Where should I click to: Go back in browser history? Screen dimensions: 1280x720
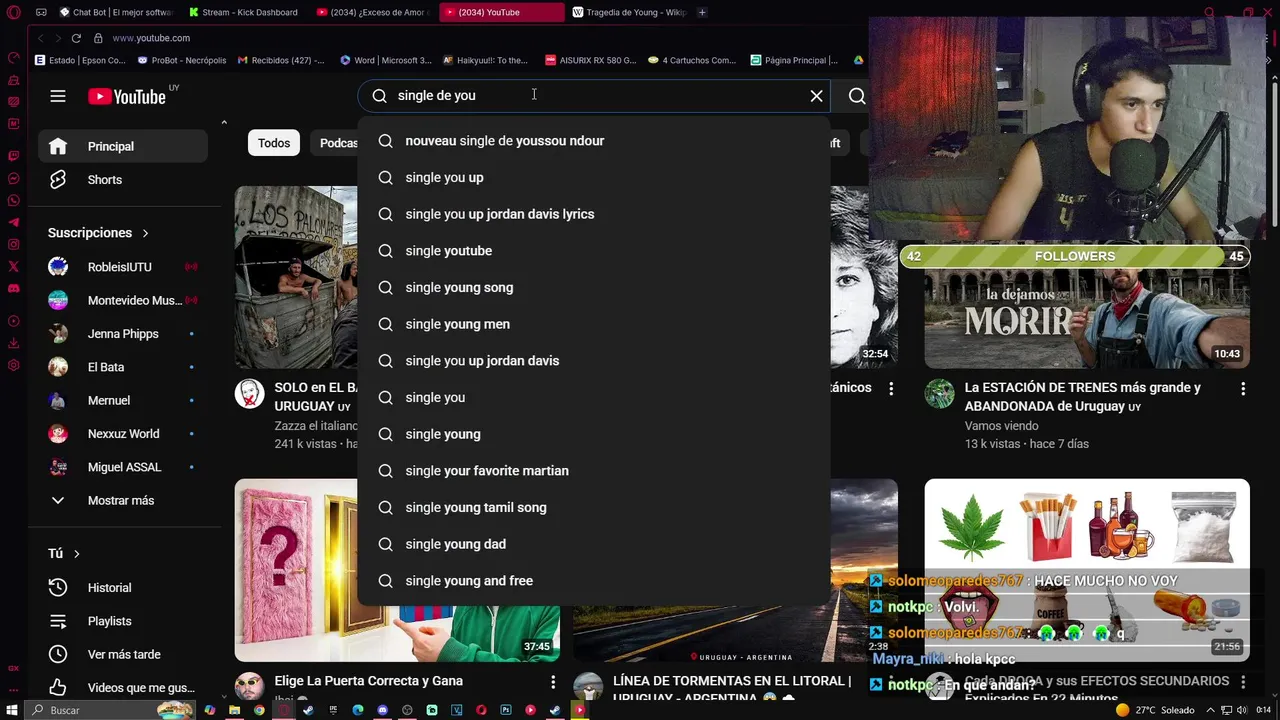point(41,38)
